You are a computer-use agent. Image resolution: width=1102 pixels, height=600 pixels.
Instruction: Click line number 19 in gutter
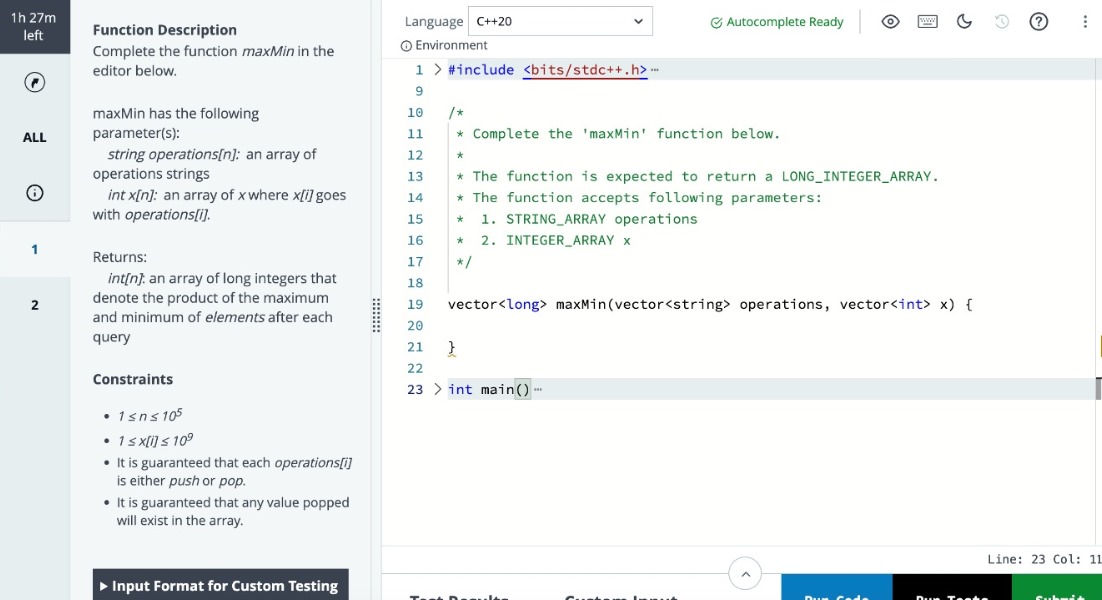click(x=415, y=304)
